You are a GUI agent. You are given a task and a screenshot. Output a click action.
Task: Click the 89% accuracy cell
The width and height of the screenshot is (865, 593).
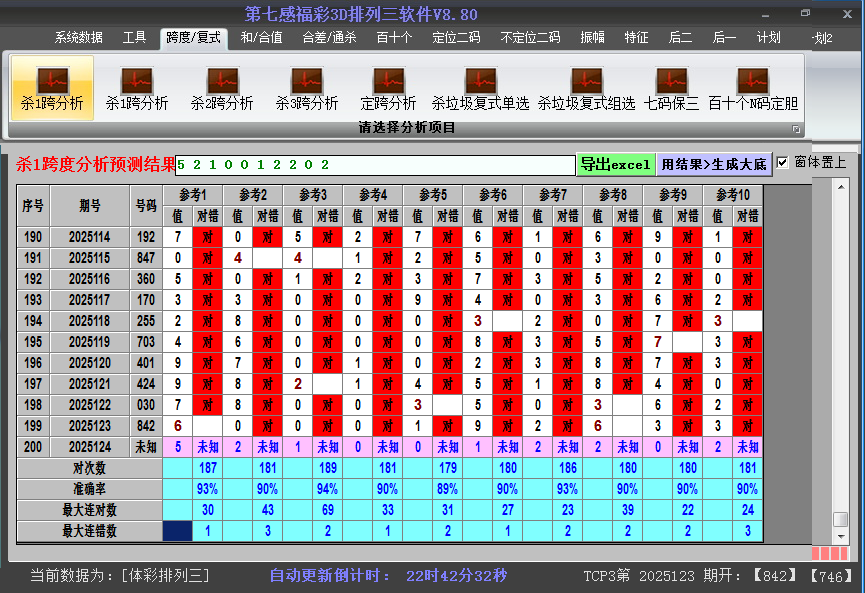[x=447, y=489]
